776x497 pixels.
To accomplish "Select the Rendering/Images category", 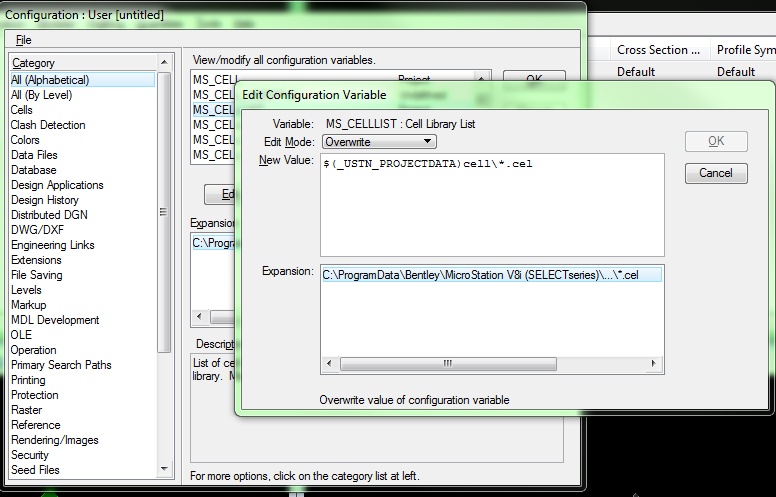I will pos(55,440).
